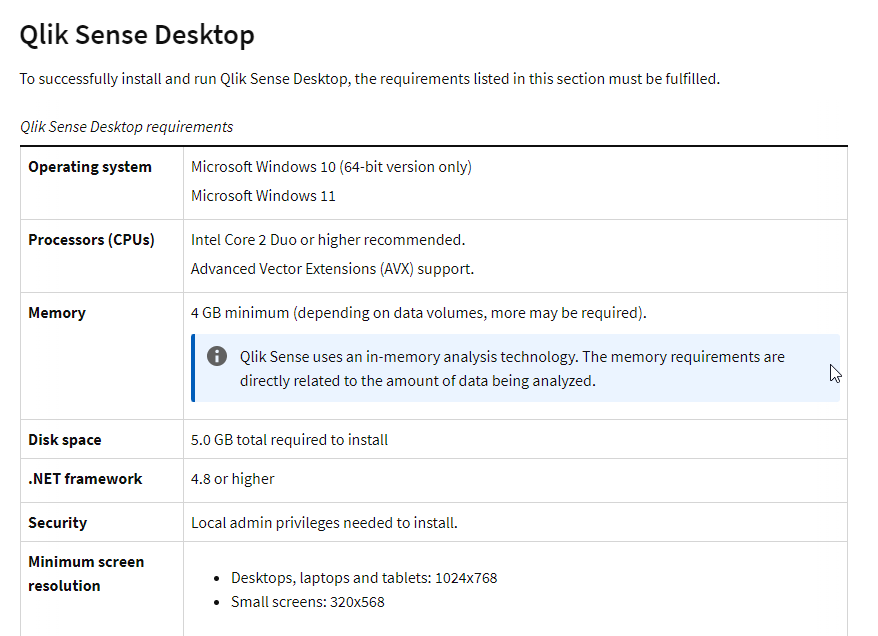Click the info icon in the memory note
The image size is (878, 636).
(217, 356)
